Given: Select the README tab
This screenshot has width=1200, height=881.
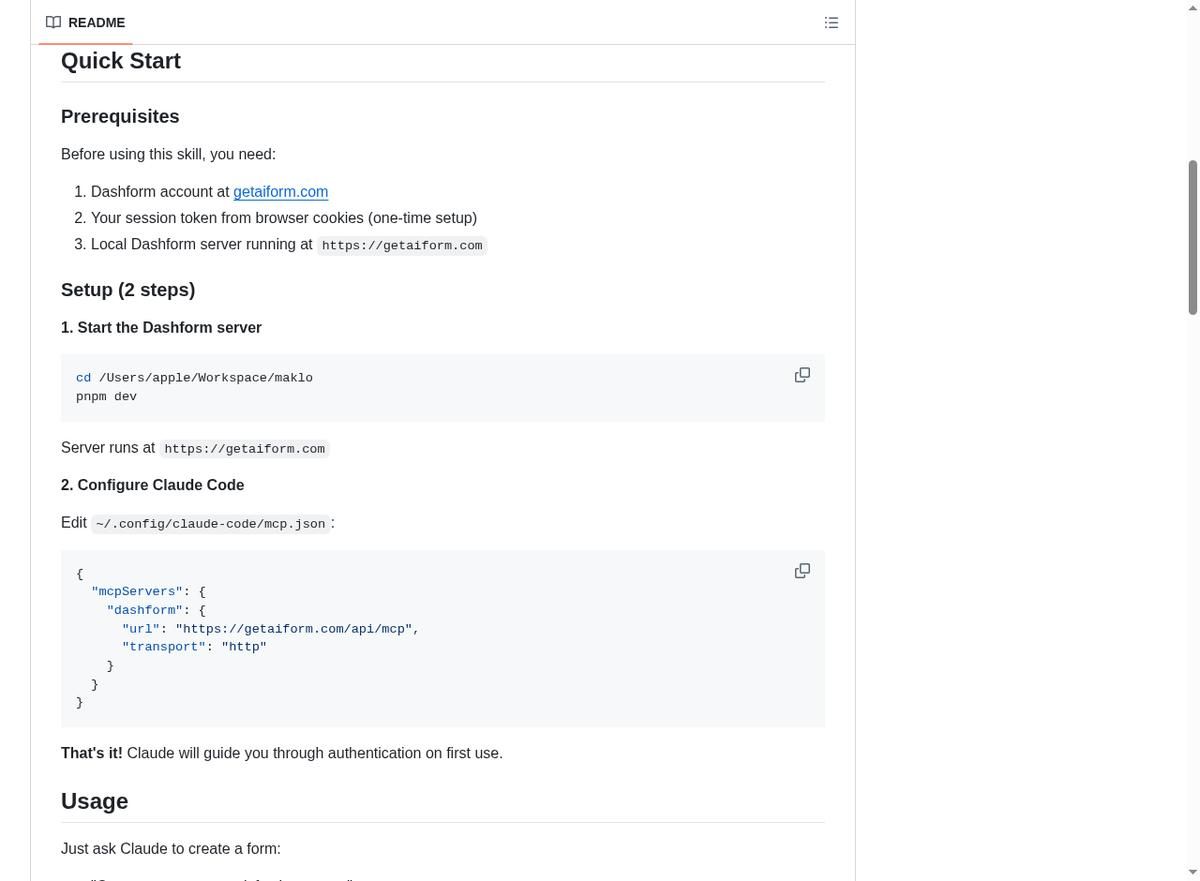Looking at the screenshot, I should 86,22.
